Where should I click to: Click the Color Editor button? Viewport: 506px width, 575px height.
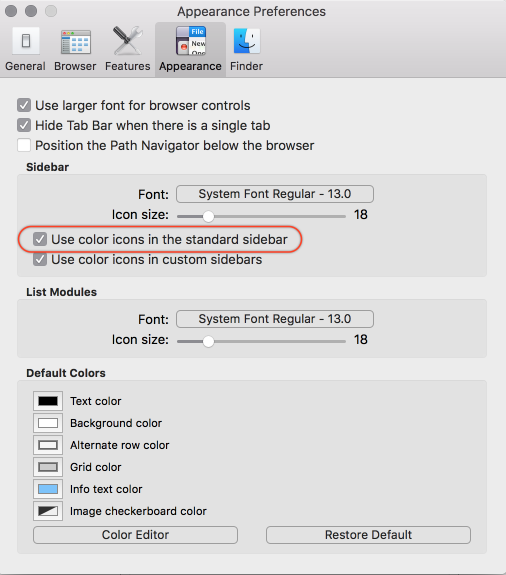click(135, 535)
